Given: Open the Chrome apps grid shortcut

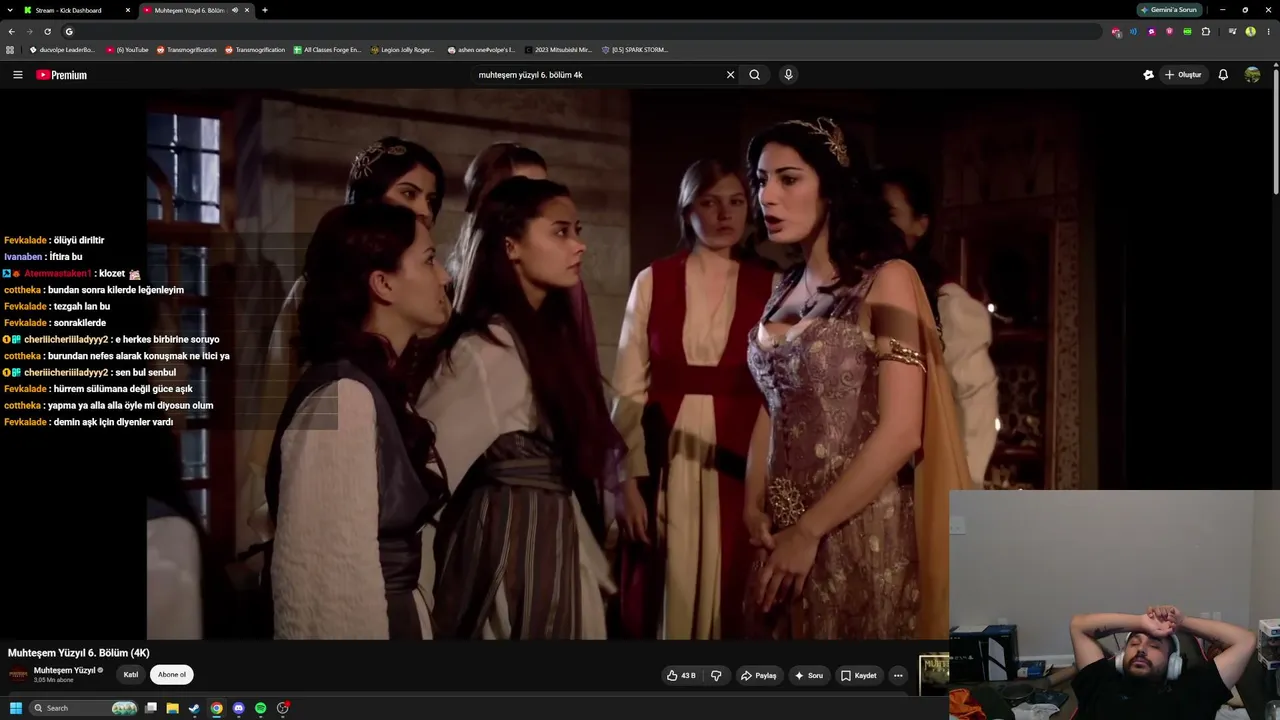Looking at the screenshot, I should click(10, 49).
